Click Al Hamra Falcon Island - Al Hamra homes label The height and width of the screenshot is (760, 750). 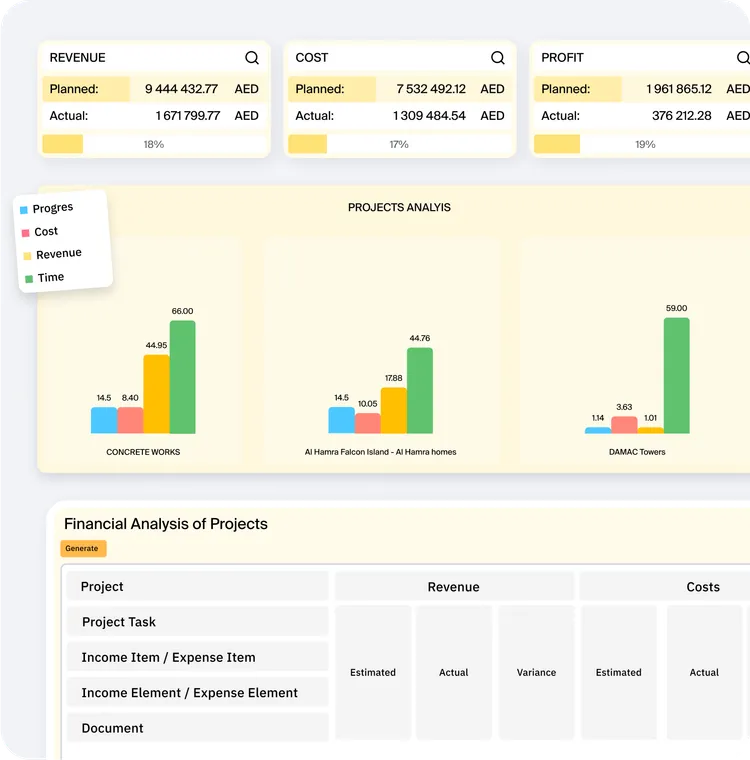[381, 452]
